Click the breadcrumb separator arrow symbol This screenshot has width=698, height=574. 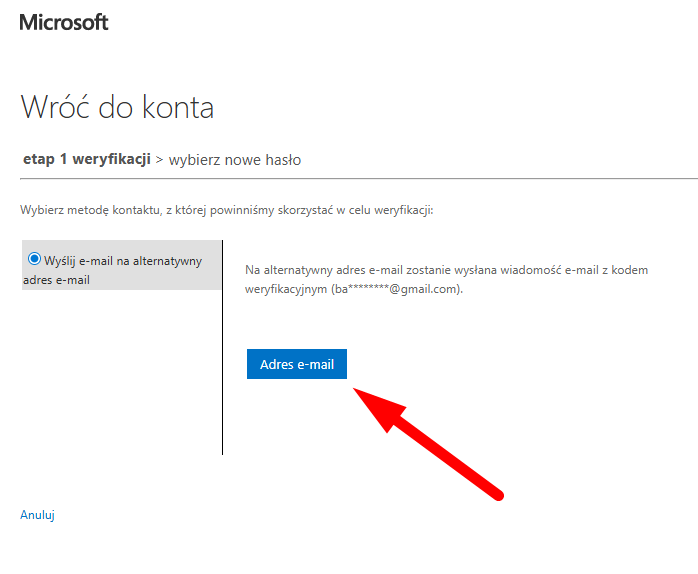[159, 160]
